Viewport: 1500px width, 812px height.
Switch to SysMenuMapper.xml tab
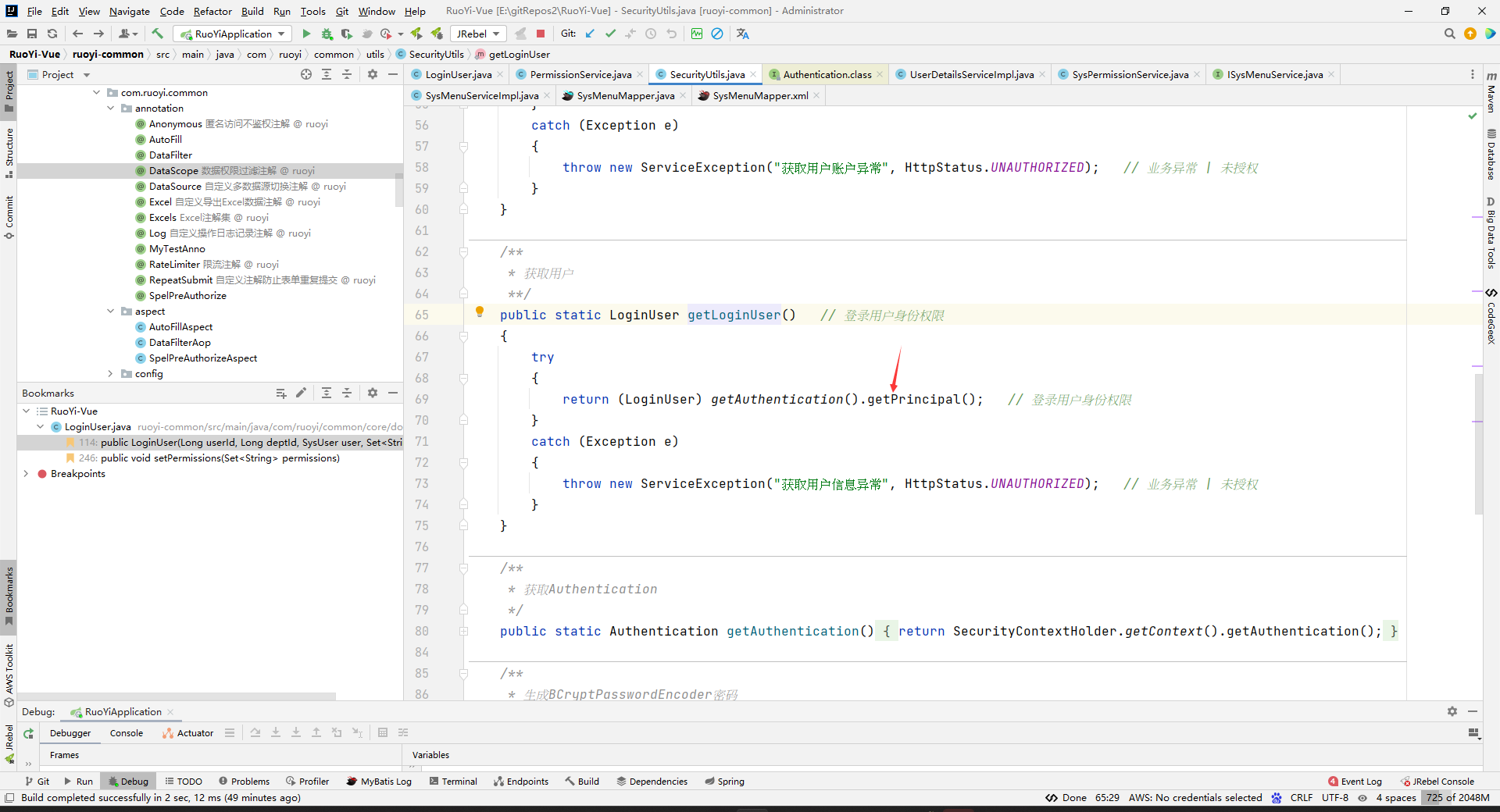(x=759, y=95)
